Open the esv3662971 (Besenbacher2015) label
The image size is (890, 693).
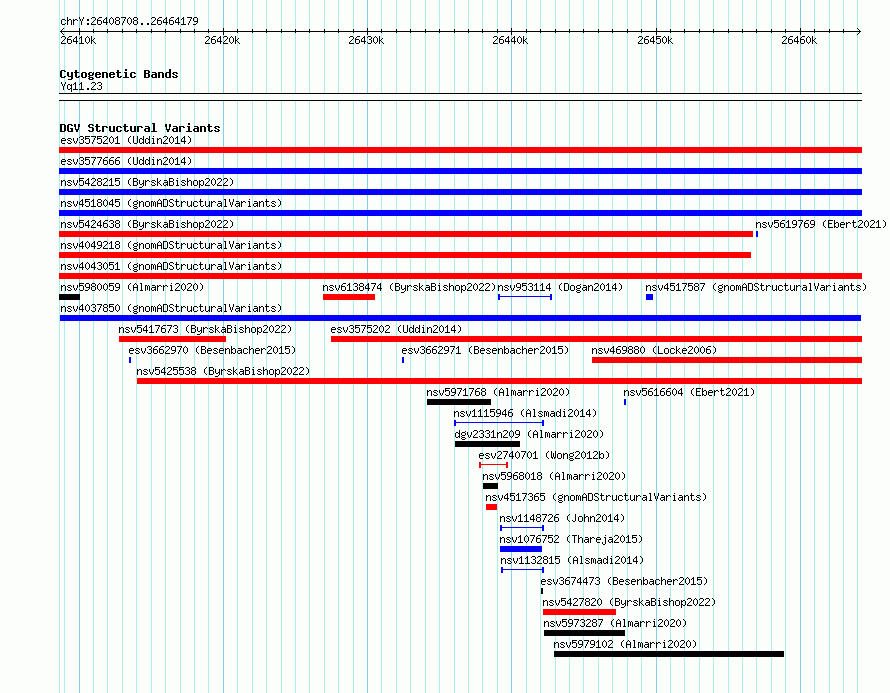[x=485, y=350]
